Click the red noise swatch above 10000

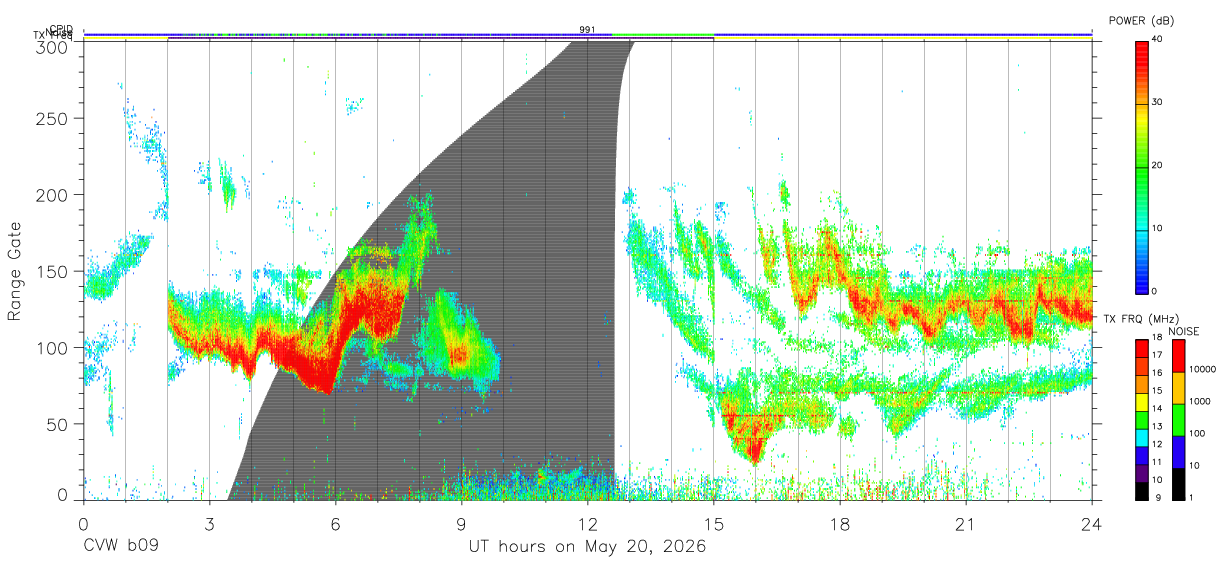(1177, 355)
